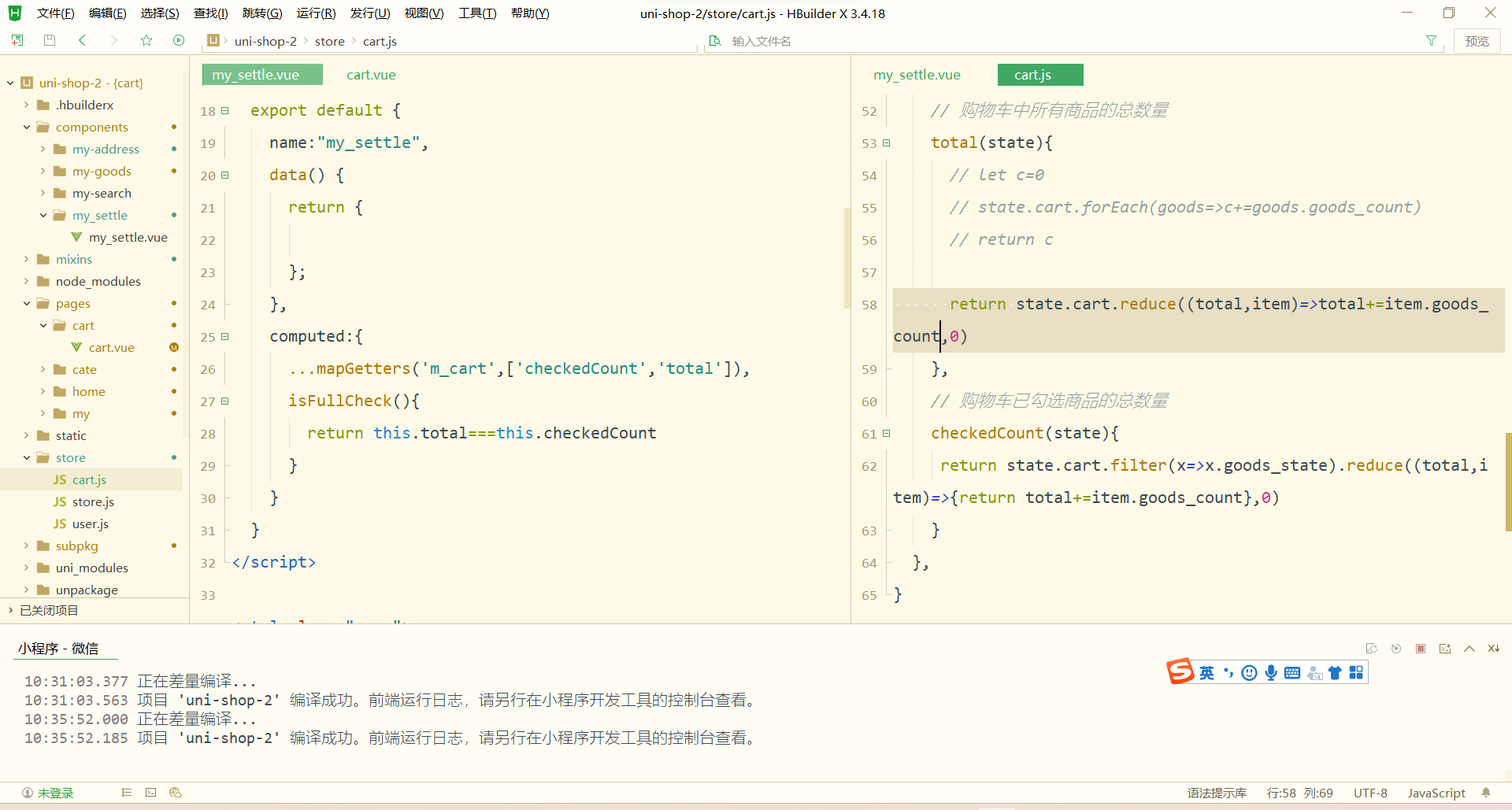Click 未登录 login link in status bar
Screen dimensions: 1512x810
(55, 793)
